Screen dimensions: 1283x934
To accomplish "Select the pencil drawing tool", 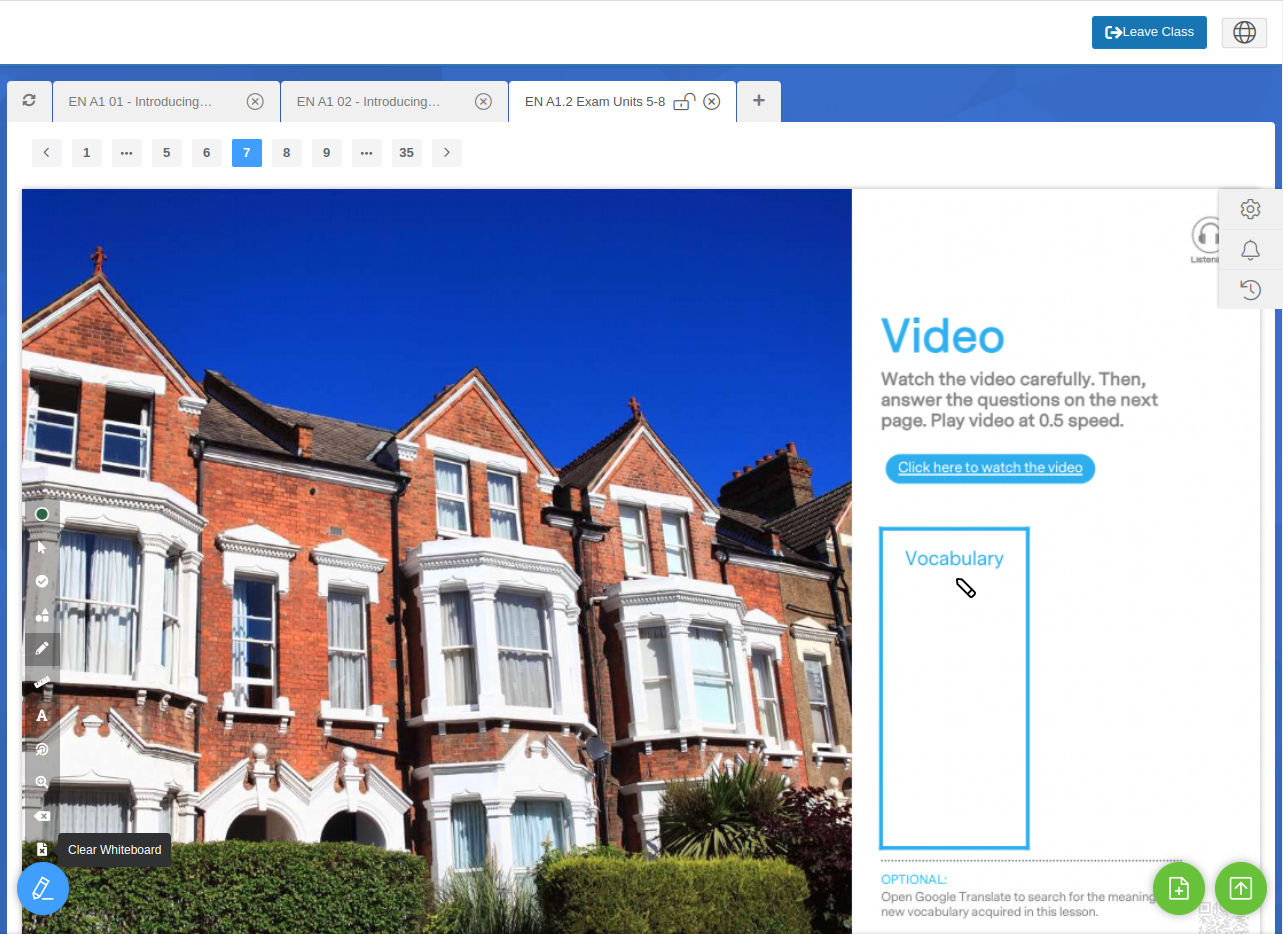I will point(41,649).
